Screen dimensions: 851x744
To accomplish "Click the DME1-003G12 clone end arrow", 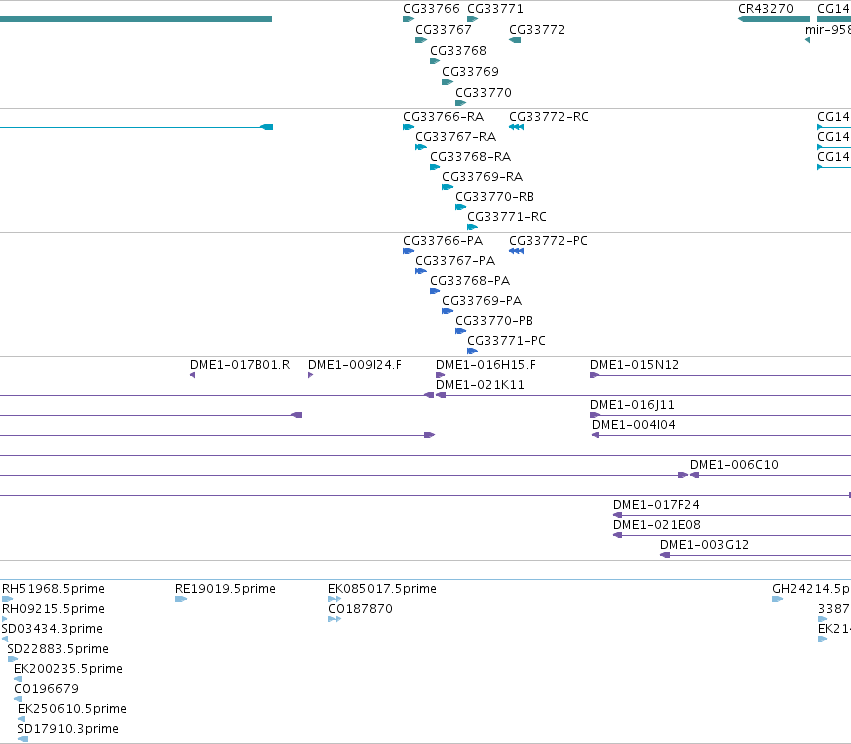I will click(x=665, y=555).
